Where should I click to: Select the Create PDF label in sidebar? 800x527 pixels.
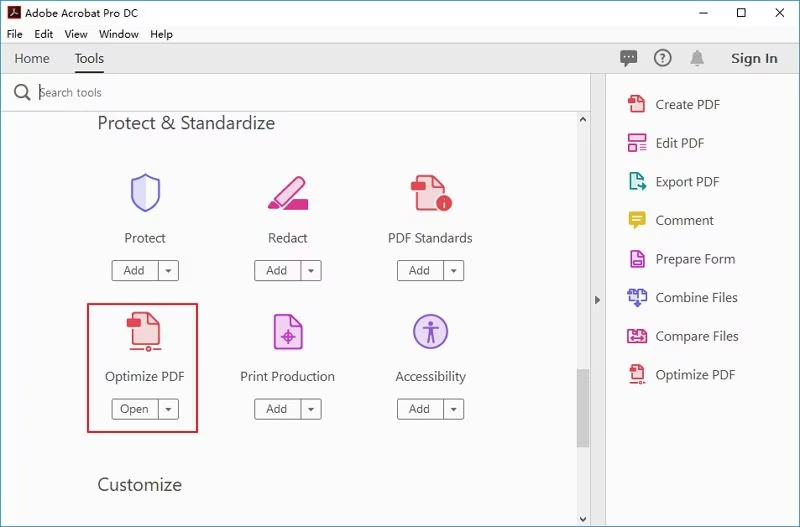687,105
